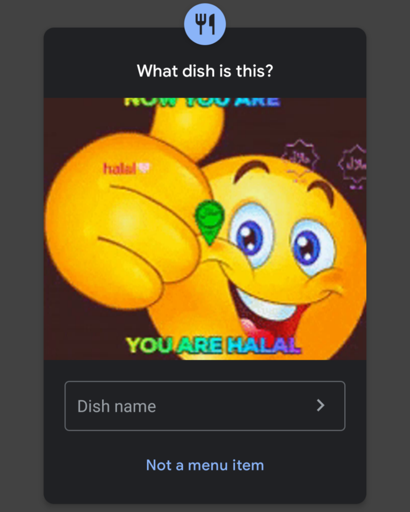Click the green location pin on the photo
The image size is (410, 512).
pos(209,223)
